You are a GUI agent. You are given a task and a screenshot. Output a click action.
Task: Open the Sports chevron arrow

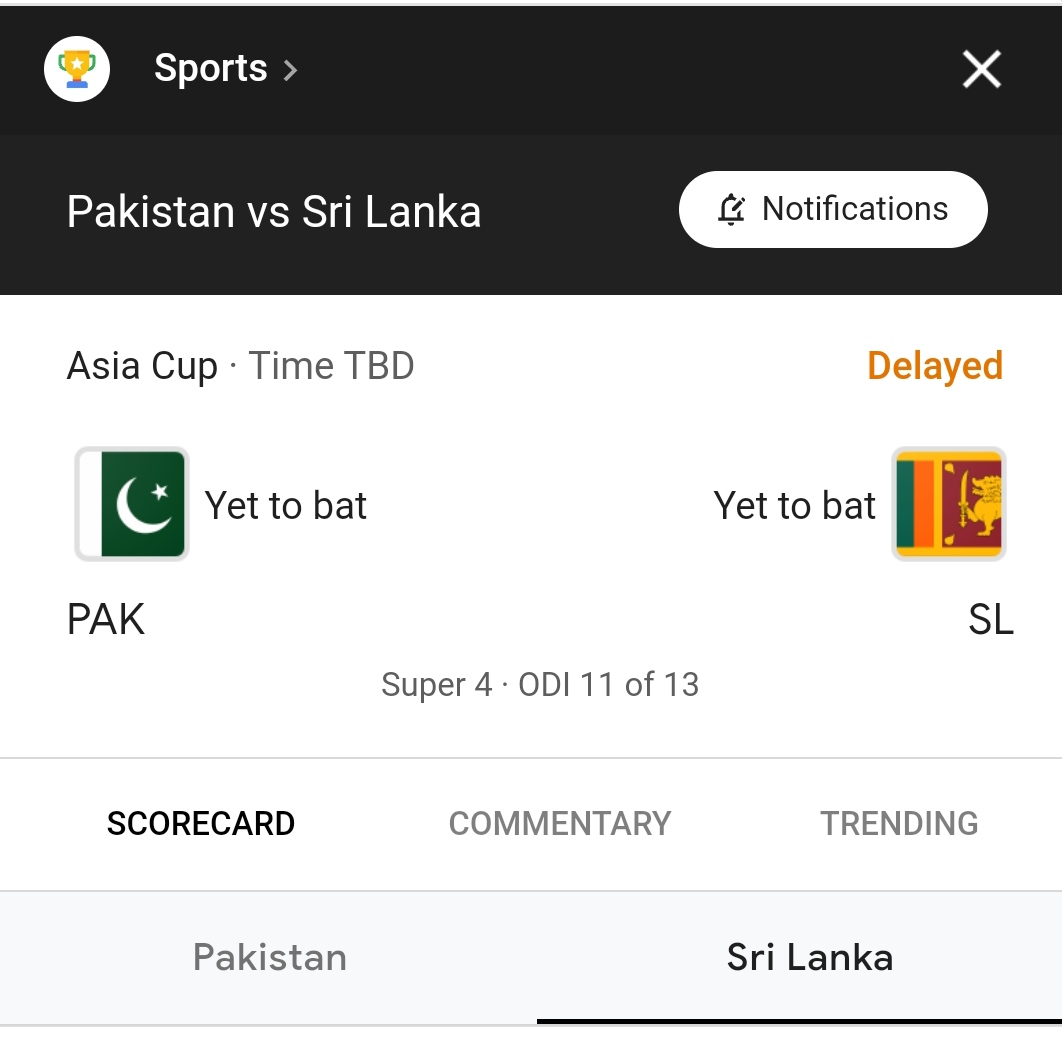[290, 70]
